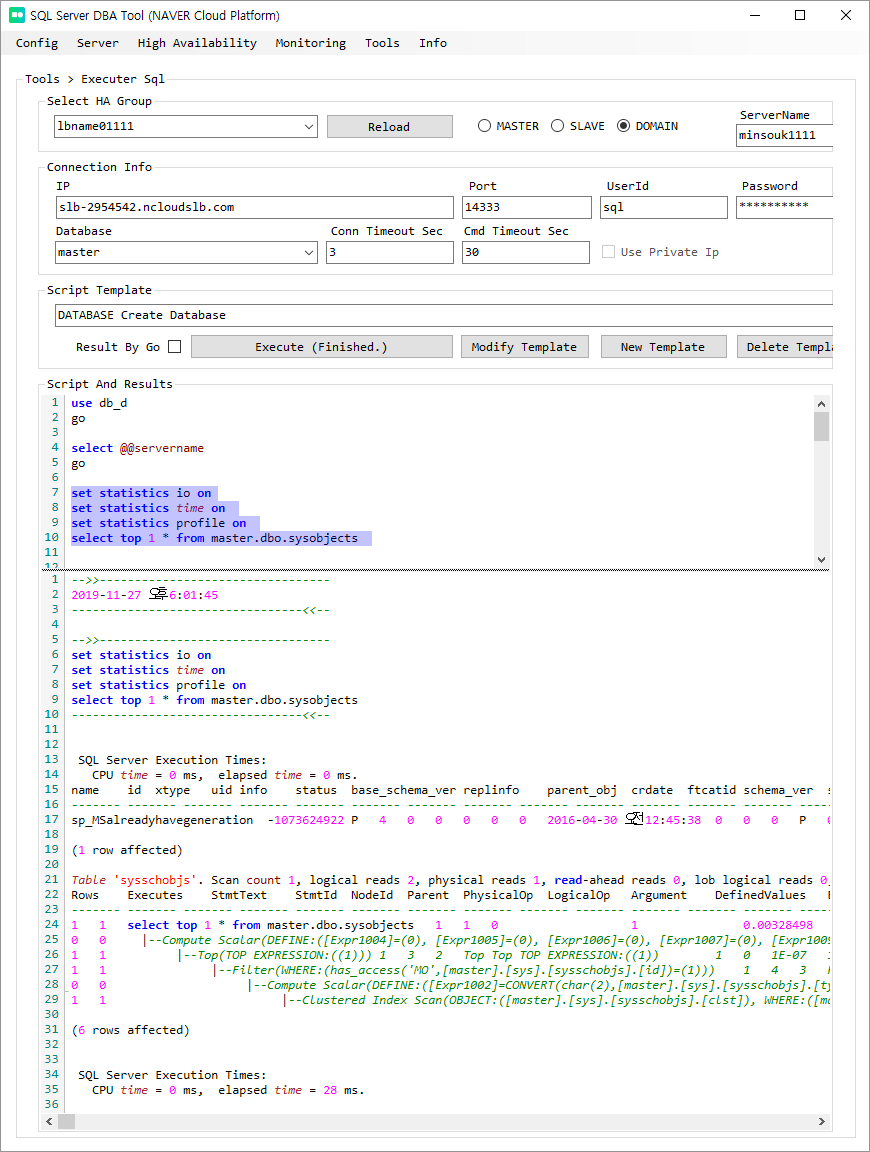Click the 'crdate' column header in results
This screenshot has width=870, height=1152.
(x=652, y=791)
